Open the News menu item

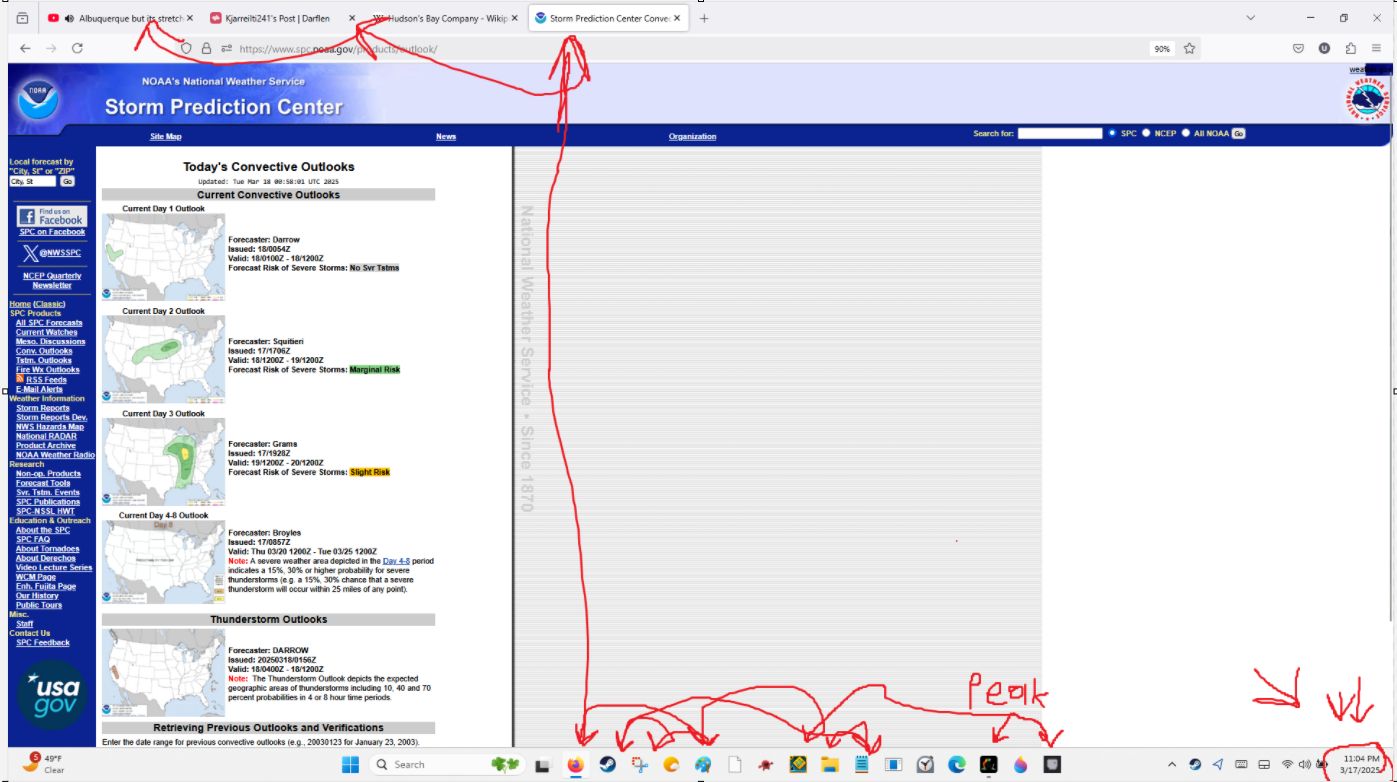[446, 136]
